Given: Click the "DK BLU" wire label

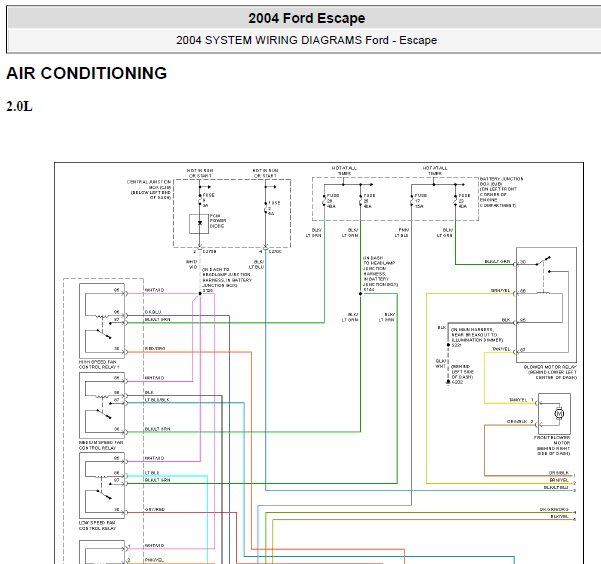Looking at the screenshot, I should click(153, 312).
